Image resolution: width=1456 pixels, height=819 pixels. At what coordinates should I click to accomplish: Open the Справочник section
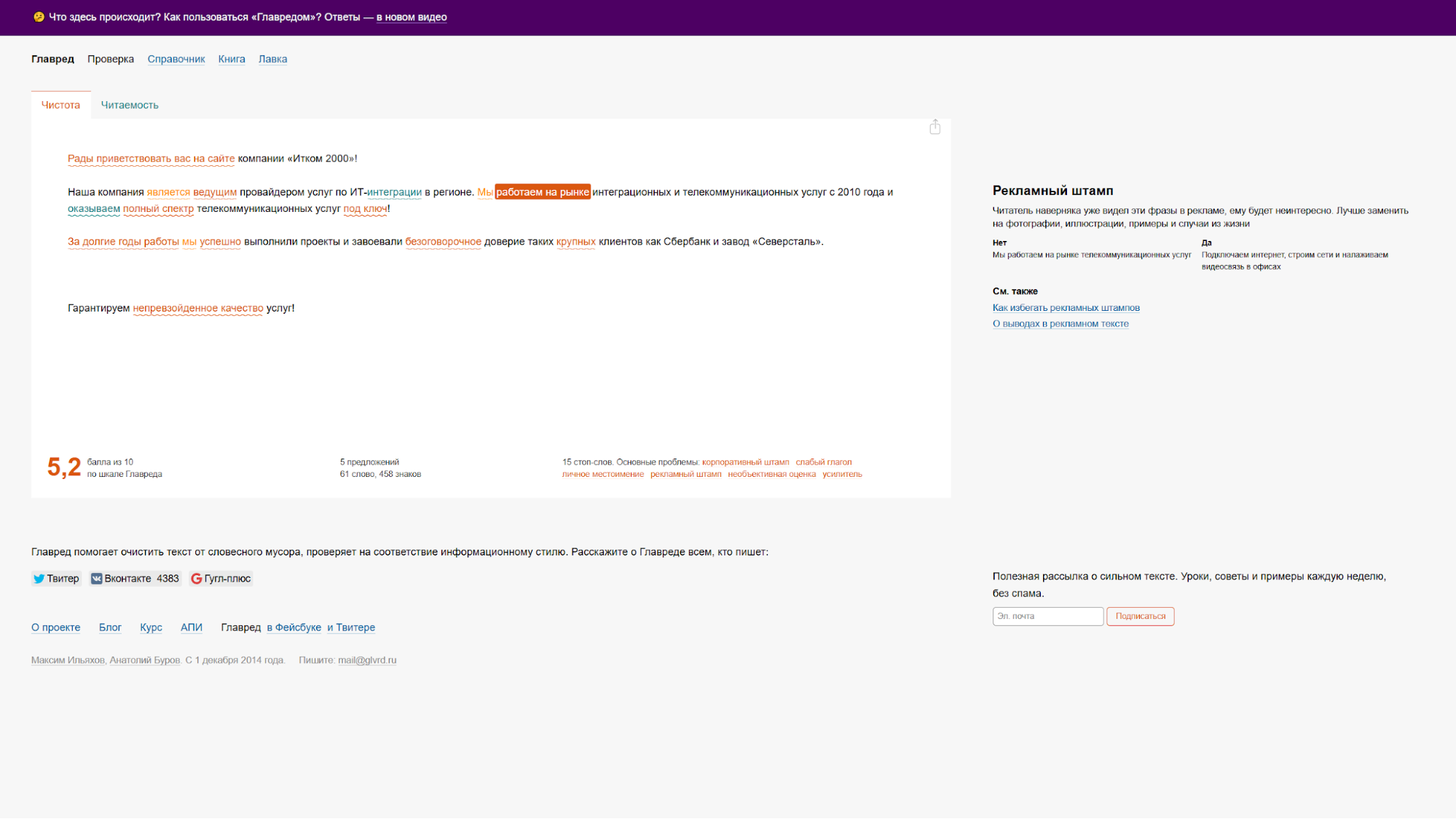pos(176,59)
